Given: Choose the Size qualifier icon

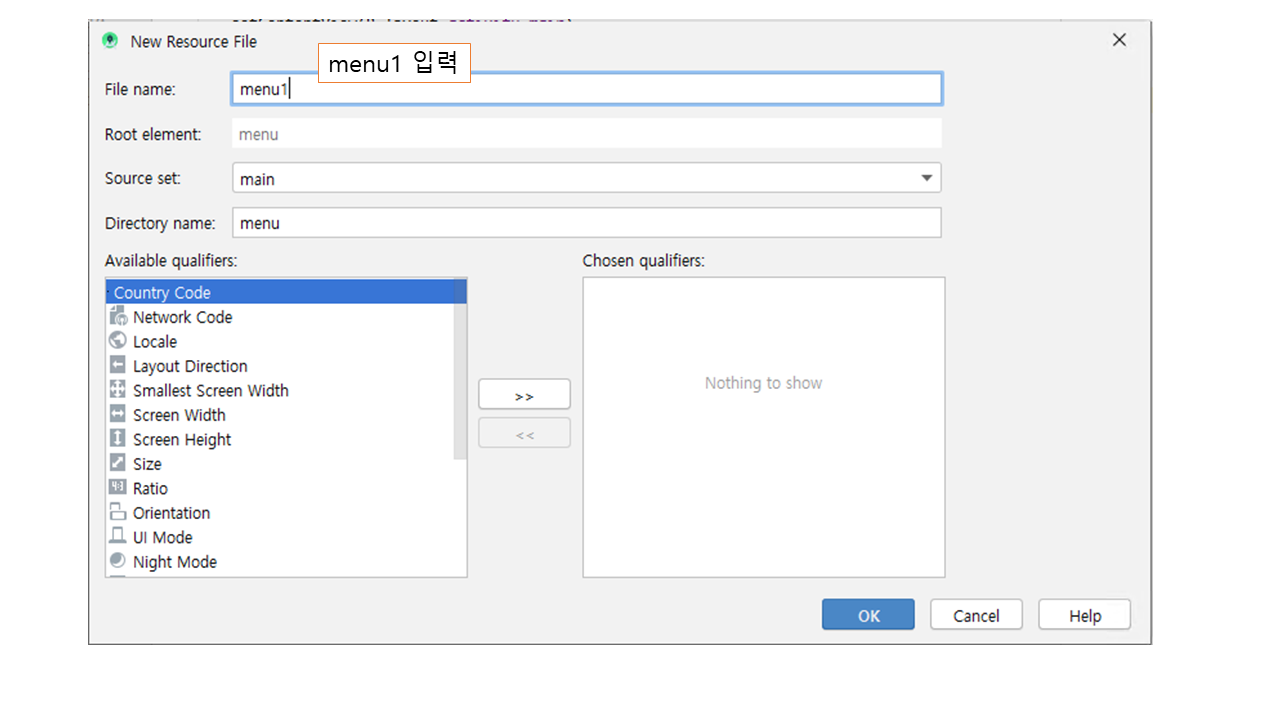Looking at the screenshot, I should pos(118,463).
